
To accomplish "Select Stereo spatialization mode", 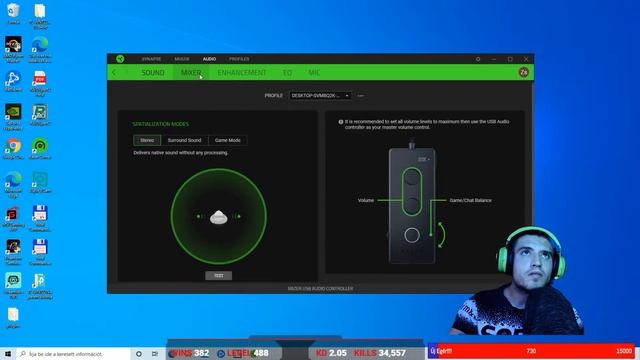I will [147, 140].
